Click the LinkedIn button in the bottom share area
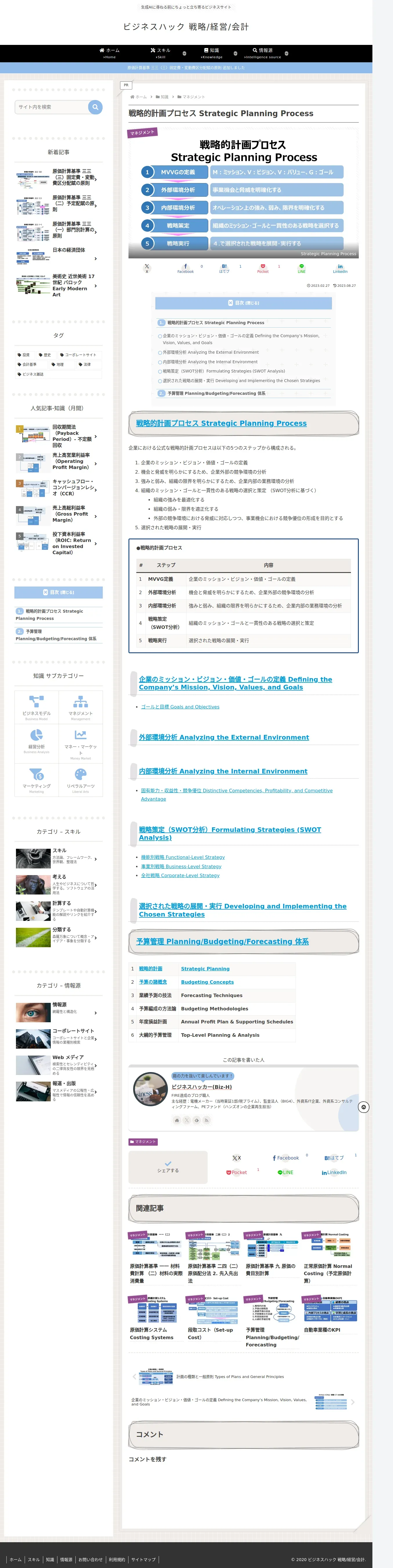The height and width of the screenshot is (1568, 393). point(334,1172)
